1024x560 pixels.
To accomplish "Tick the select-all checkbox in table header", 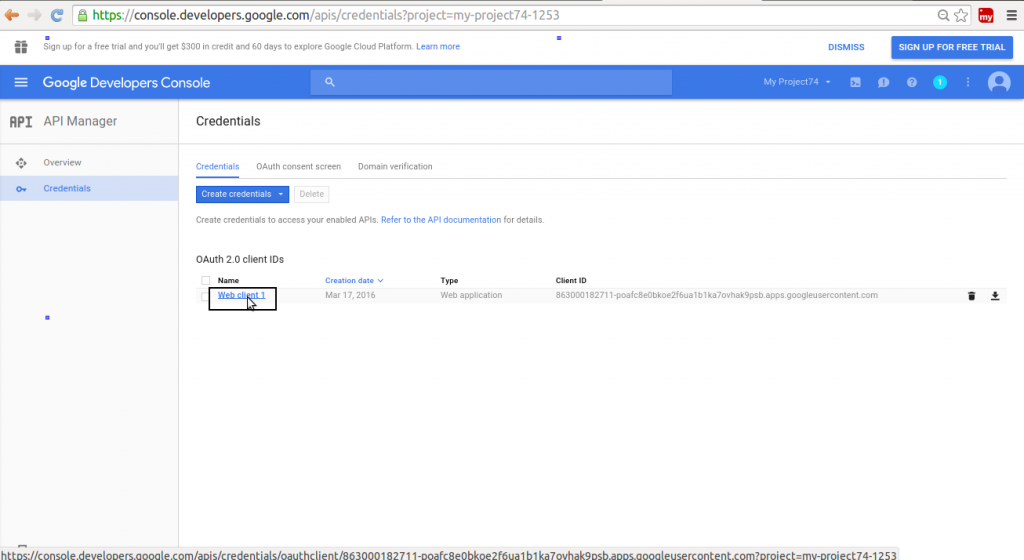I will (x=205, y=281).
